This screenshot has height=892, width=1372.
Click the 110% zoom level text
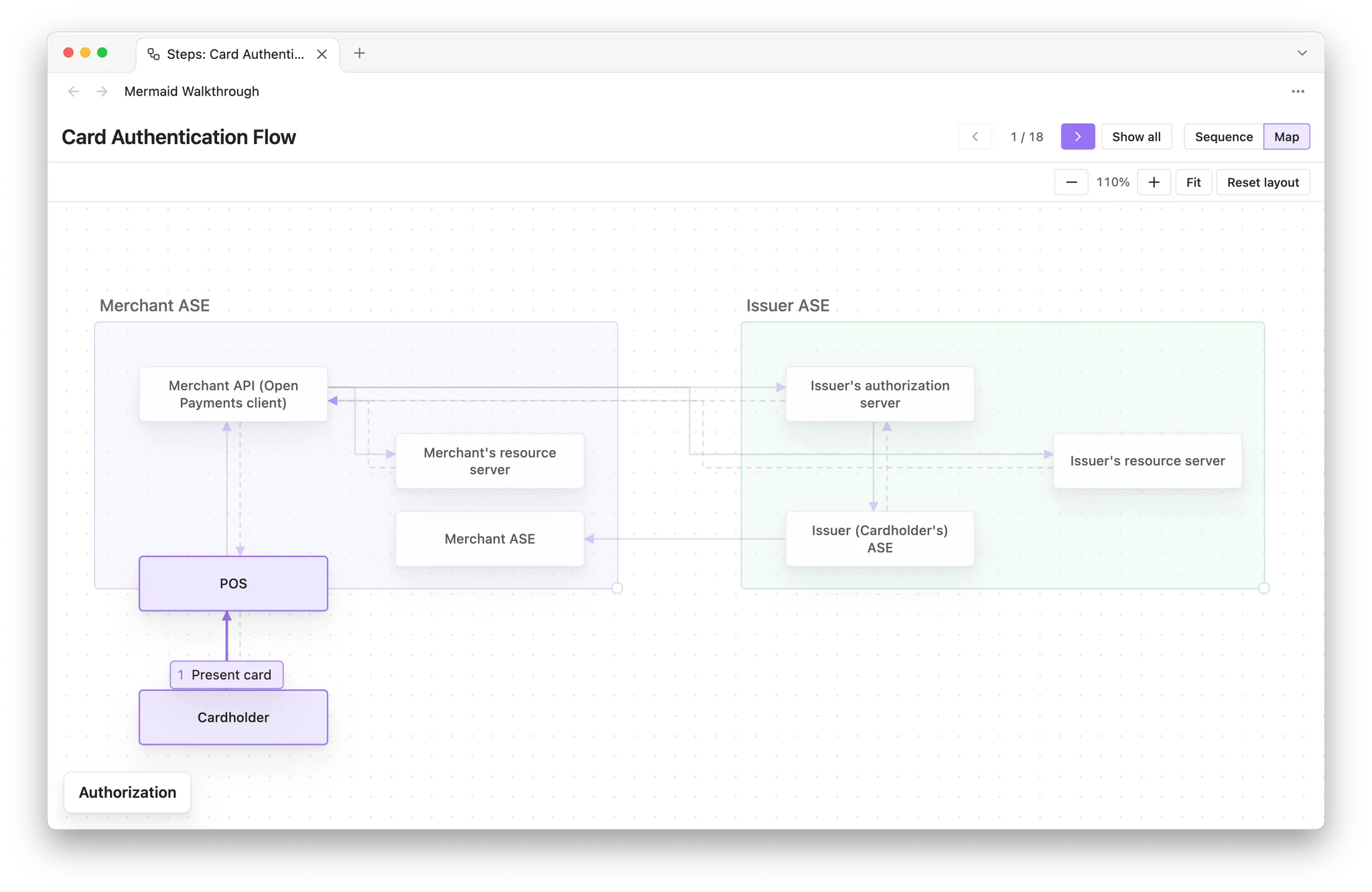tap(1113, 182)
